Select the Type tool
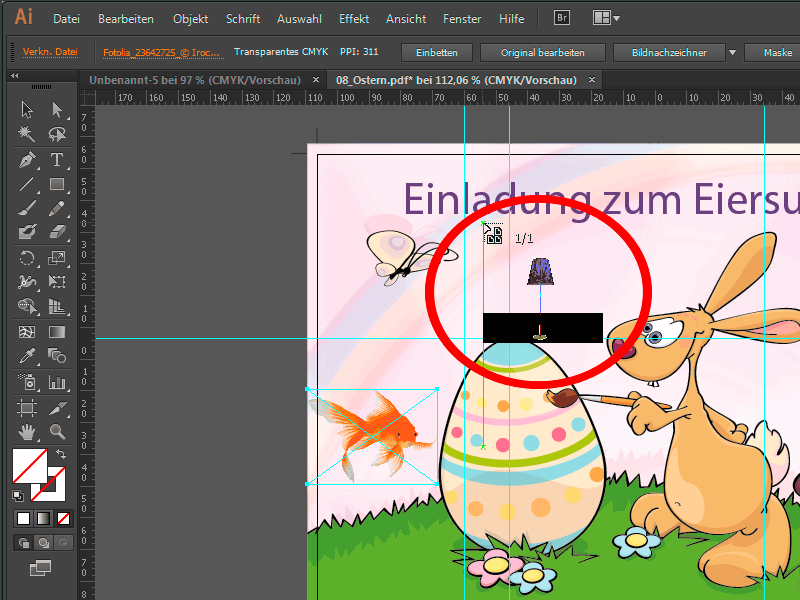The image size is (800, 600). coord(57,160)
